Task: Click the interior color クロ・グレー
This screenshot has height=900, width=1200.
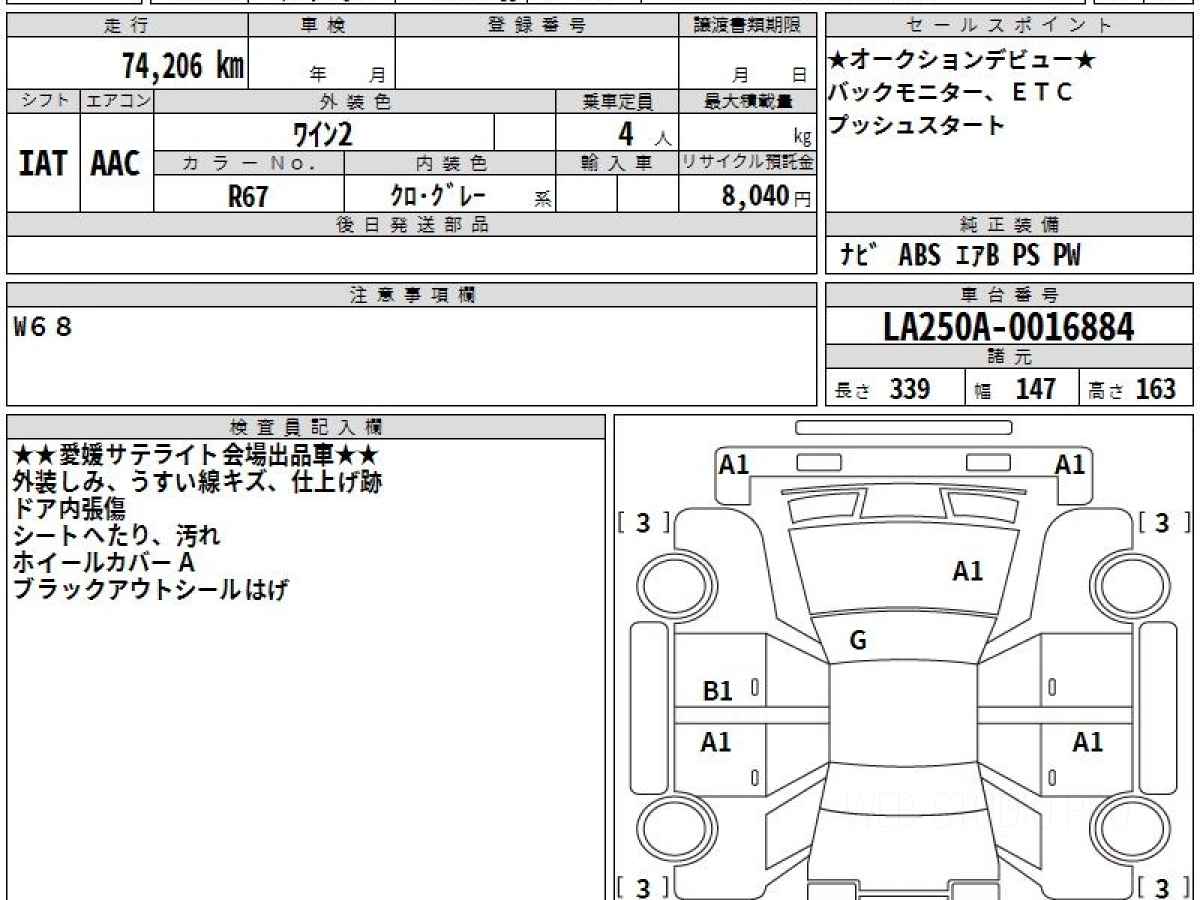Action: [x=437, y=196]
